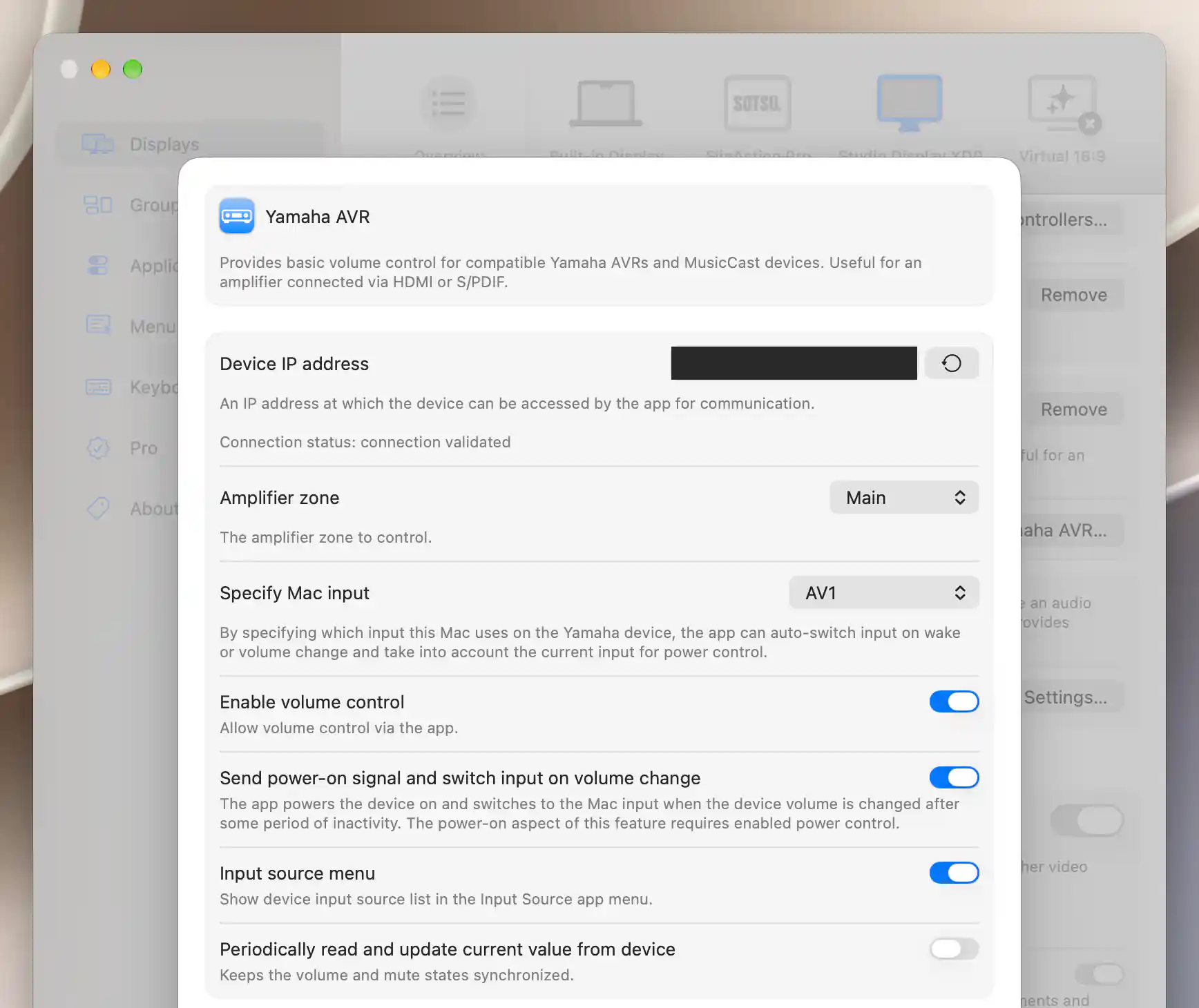The height and width of the screenshot is (1008, 1199).
Task: Click the Applications sidebar icon
Action: click(x=98, y=266)
